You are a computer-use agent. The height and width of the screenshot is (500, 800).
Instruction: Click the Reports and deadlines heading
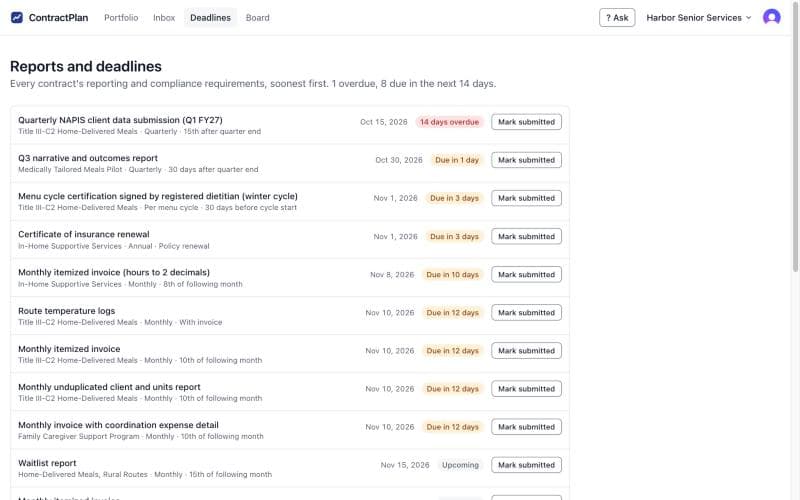86,66
